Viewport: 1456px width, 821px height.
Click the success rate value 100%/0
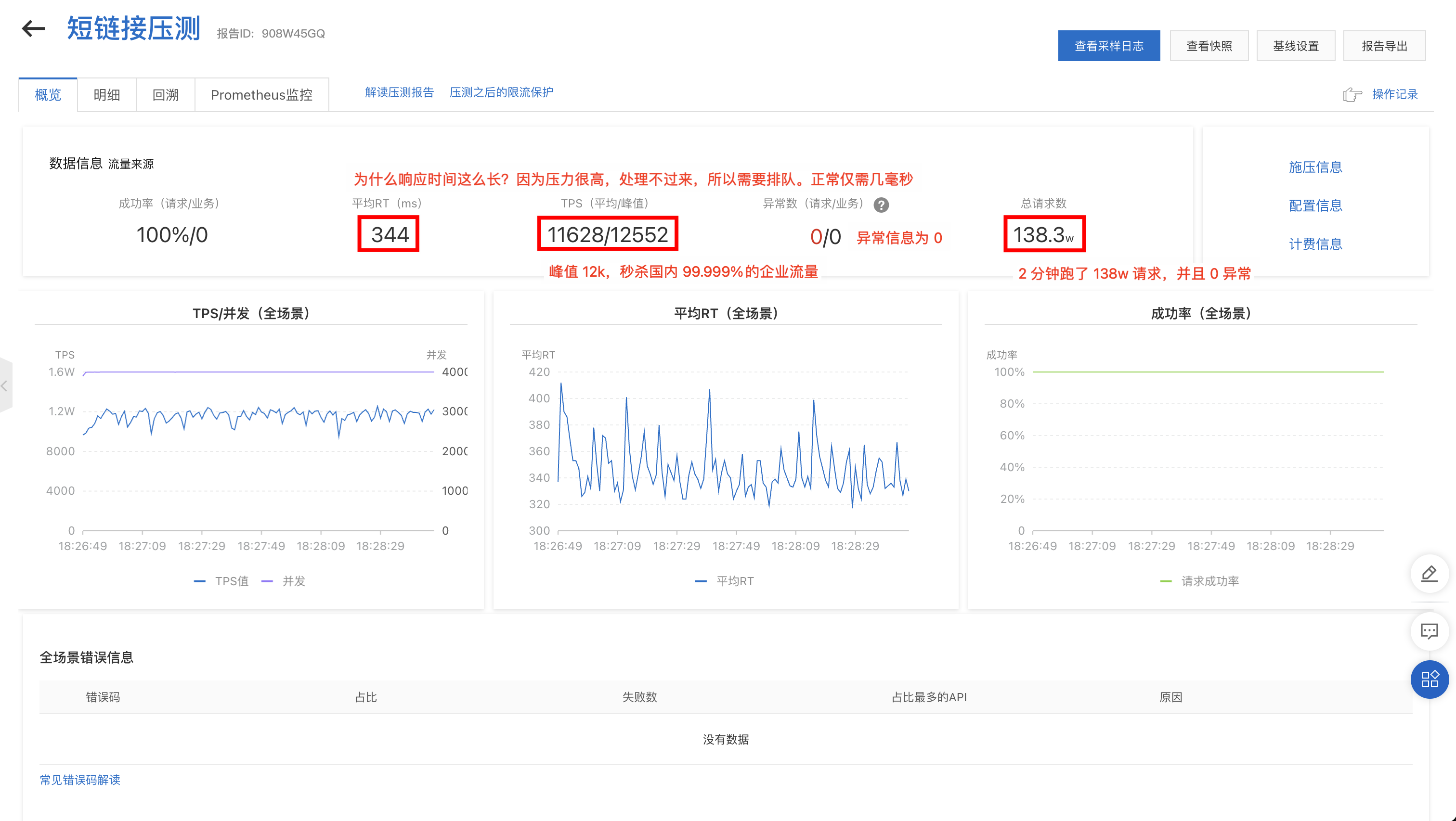[172, 234]
